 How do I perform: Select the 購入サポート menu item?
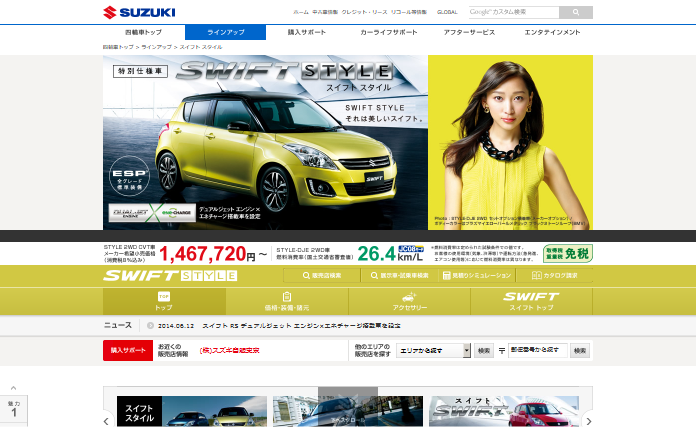coord(307,32)
